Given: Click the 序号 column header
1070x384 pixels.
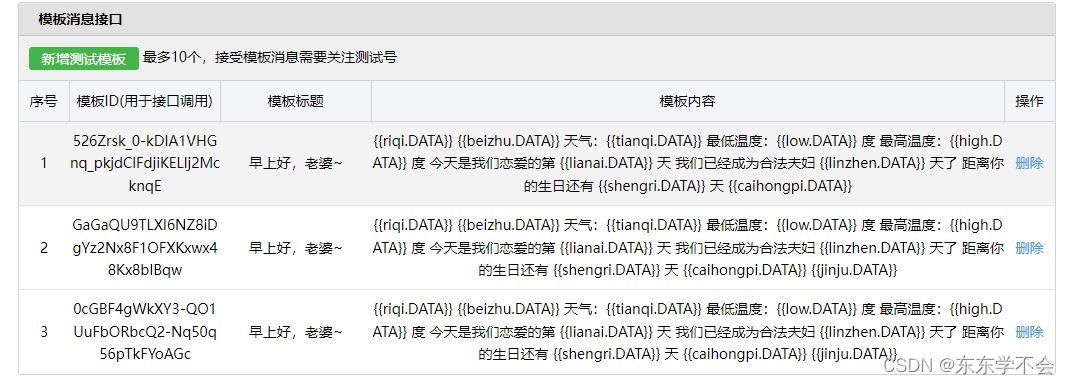Looking at the screenshot, I should 44,102.
